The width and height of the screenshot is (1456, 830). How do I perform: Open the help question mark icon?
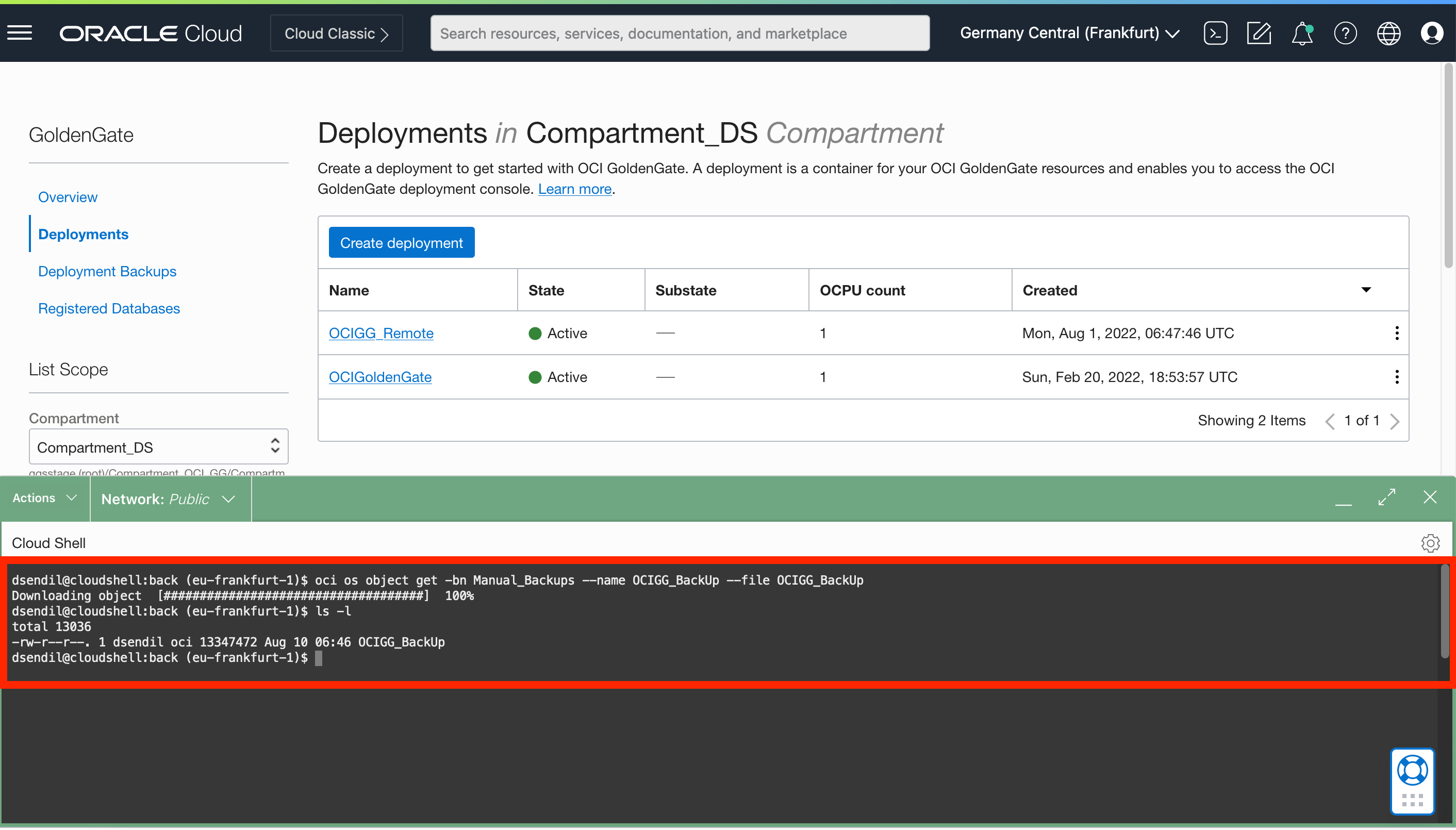click(1345, 32)
